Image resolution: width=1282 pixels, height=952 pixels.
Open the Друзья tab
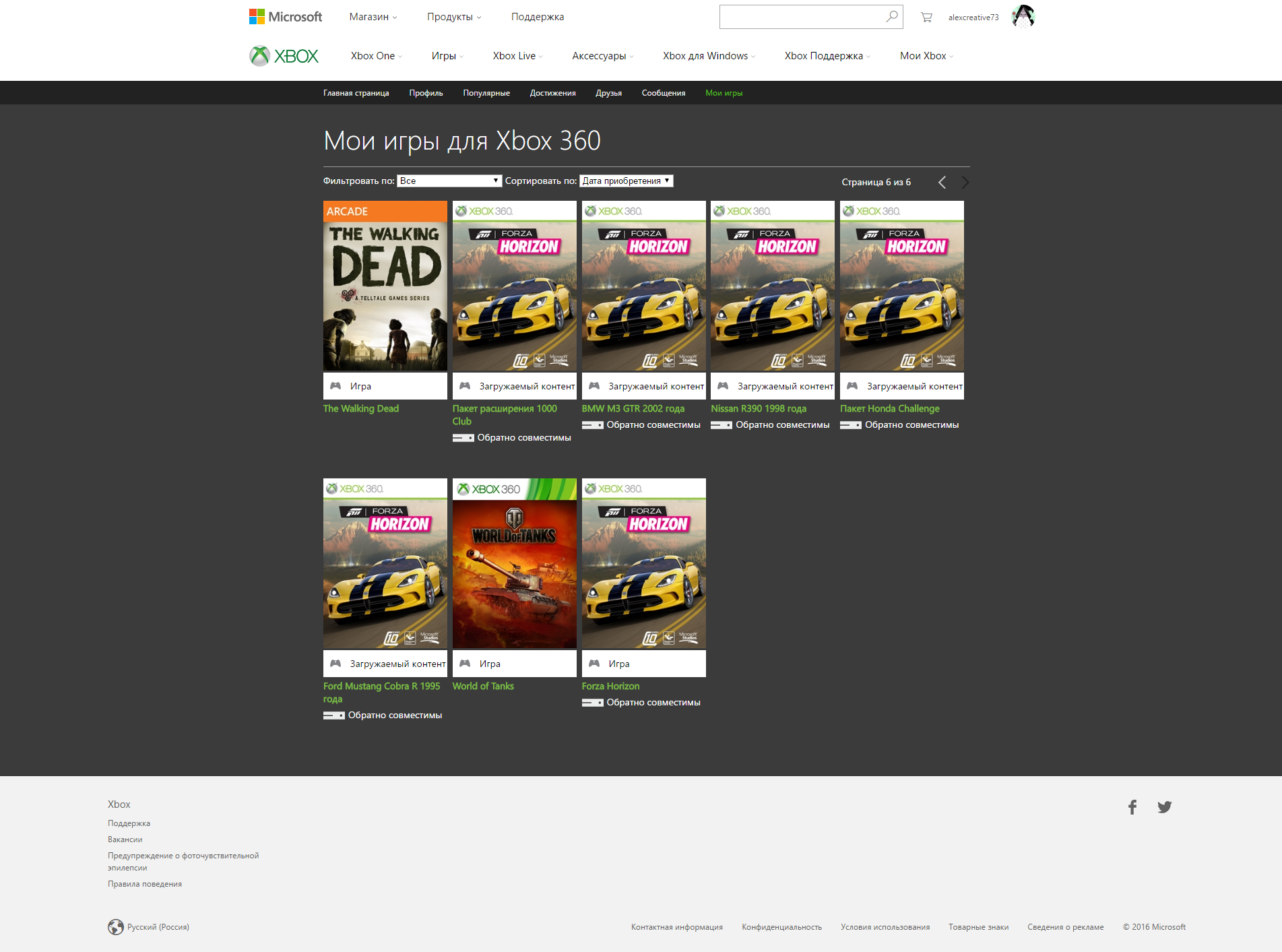click(x=608, y=93)
